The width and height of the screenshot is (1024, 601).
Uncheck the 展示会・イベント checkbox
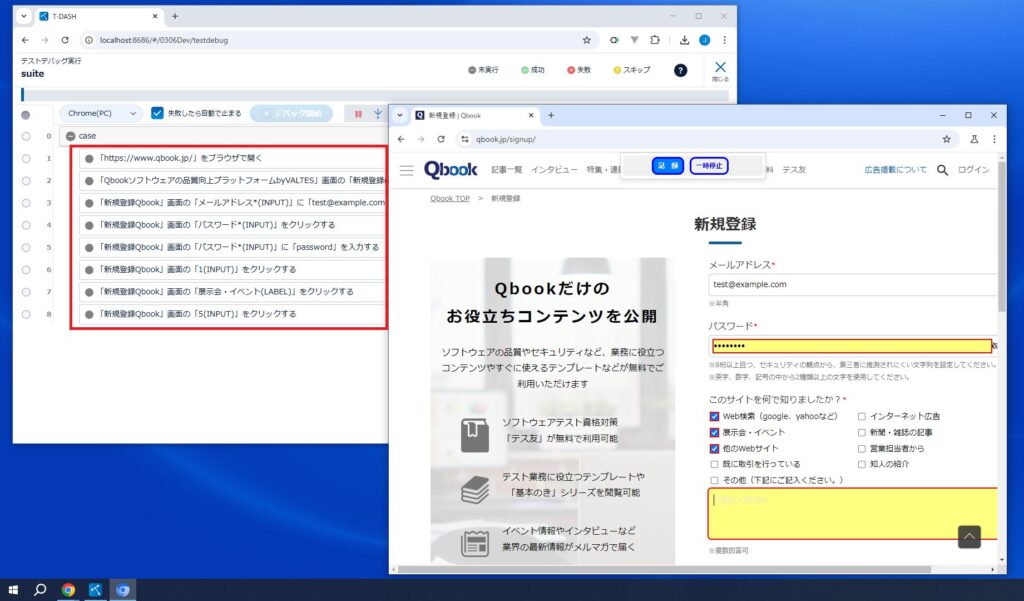click(714, 432)
